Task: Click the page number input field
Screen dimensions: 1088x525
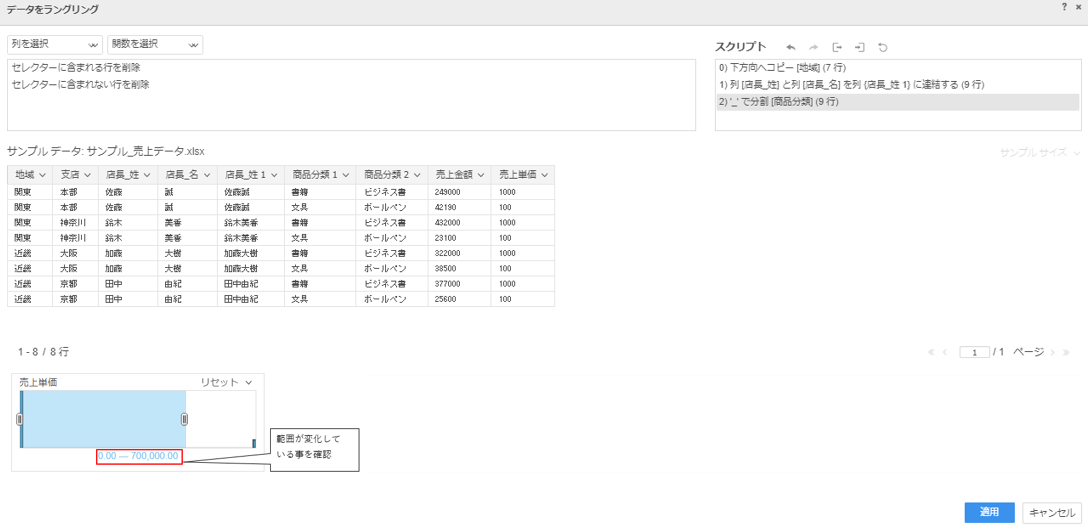Action: (974, 352)
